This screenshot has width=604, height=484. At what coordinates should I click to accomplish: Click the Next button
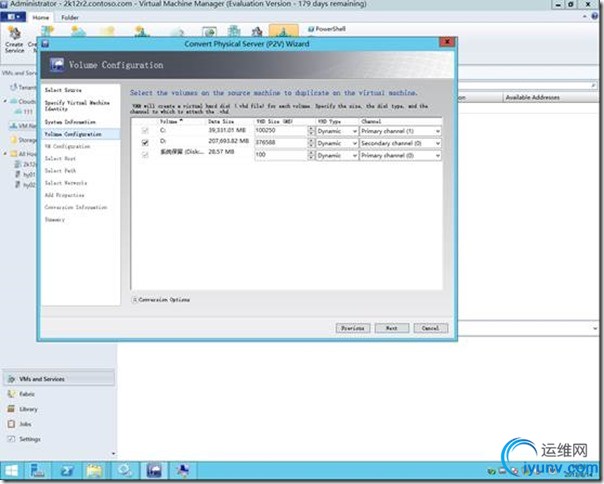click(x=392, y=328)
